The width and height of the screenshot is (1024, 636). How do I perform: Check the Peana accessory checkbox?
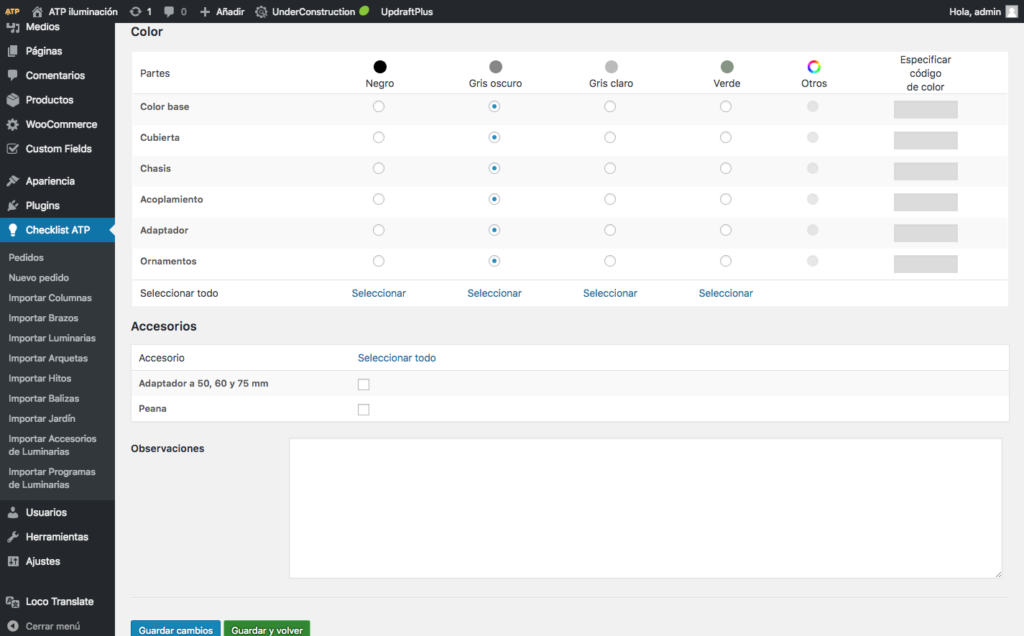tap(364, 409)
